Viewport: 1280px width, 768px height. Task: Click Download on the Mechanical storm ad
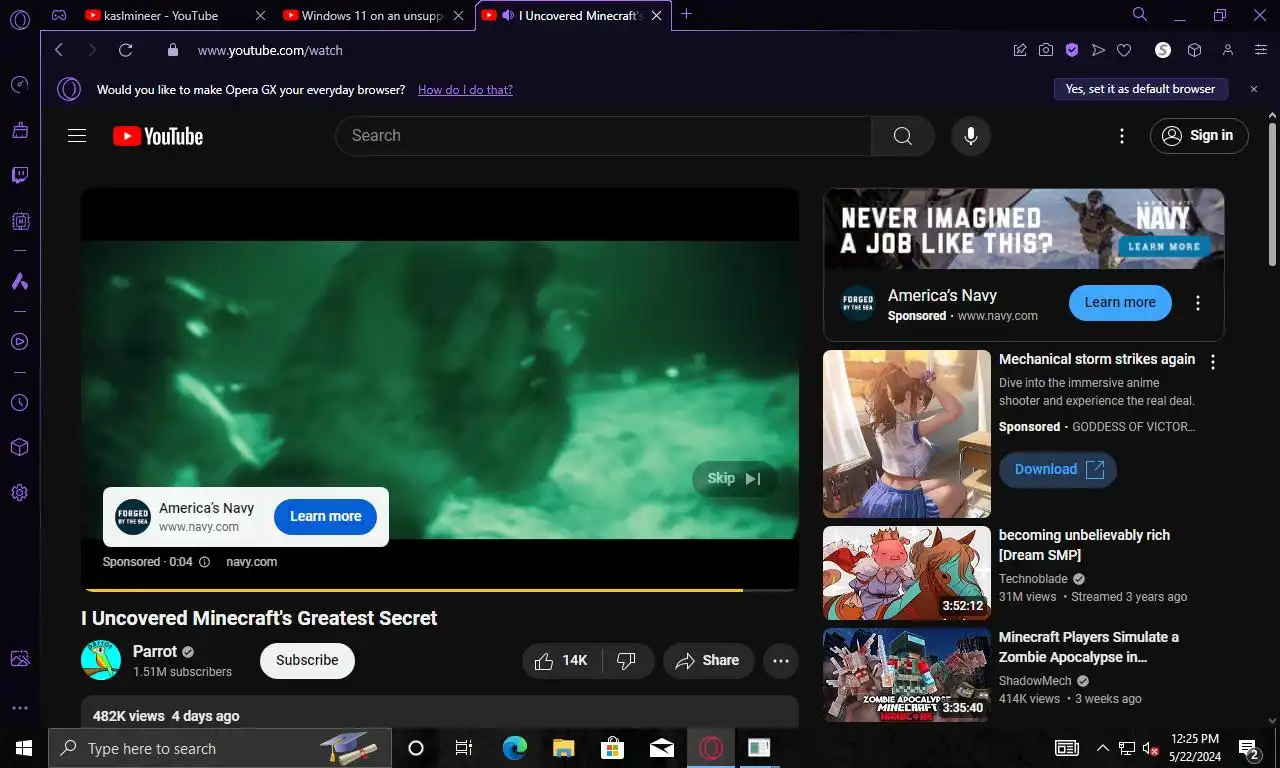click(x=1058, y=469)
